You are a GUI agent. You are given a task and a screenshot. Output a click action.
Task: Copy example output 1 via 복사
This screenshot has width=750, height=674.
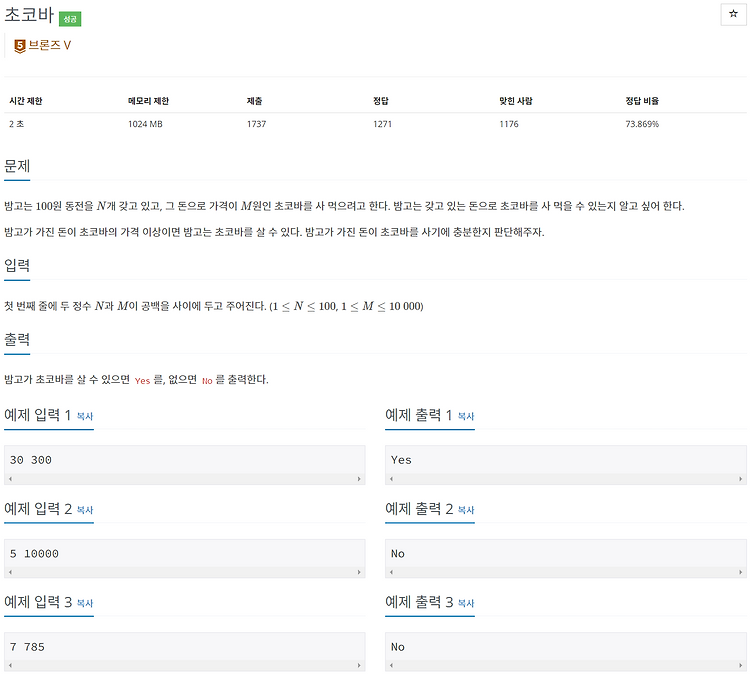[465, 416]
